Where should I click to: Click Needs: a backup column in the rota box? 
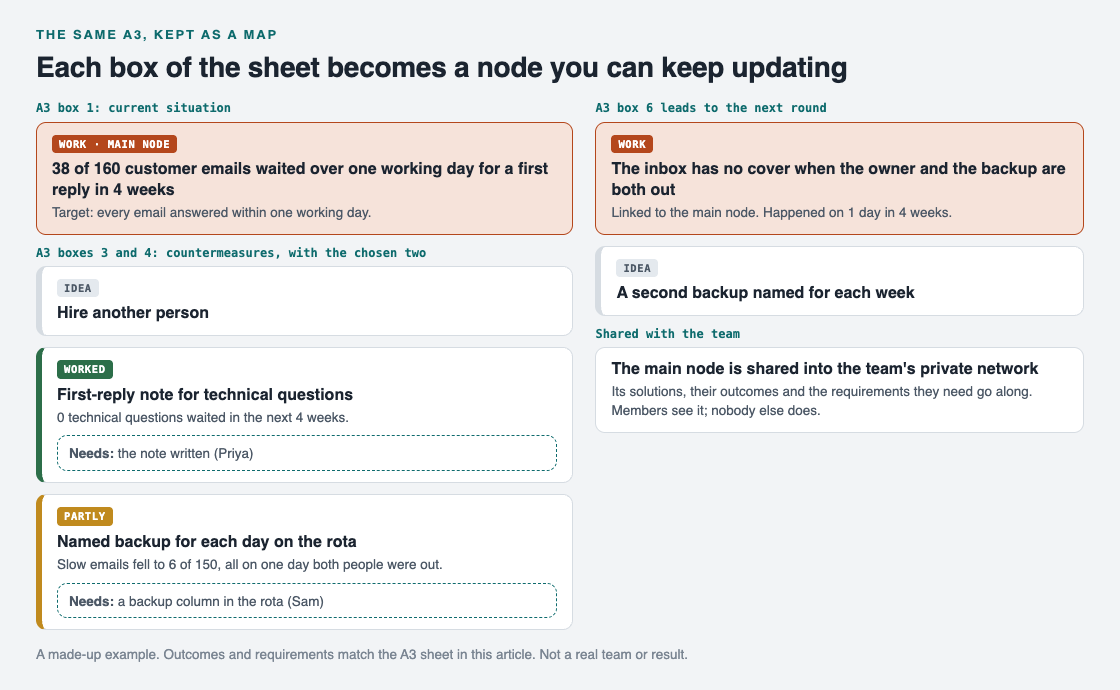coord(306,601)
